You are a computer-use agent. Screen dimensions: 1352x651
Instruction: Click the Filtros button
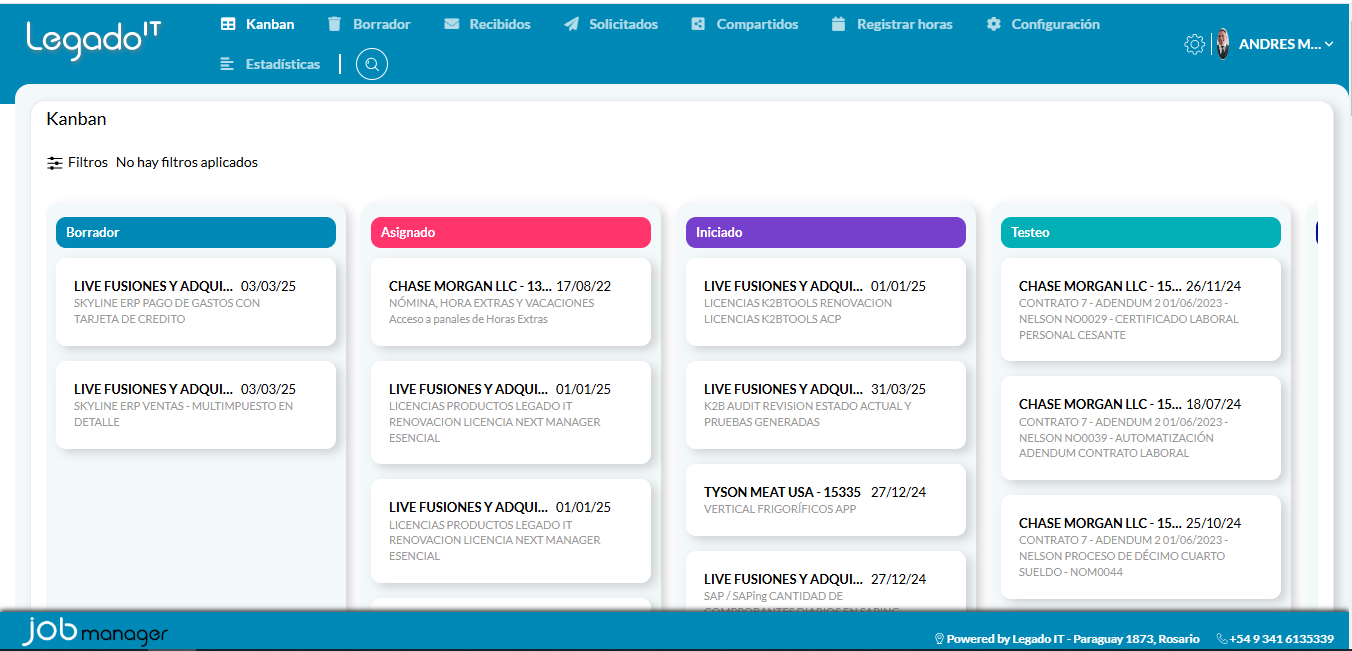(77, 162)
